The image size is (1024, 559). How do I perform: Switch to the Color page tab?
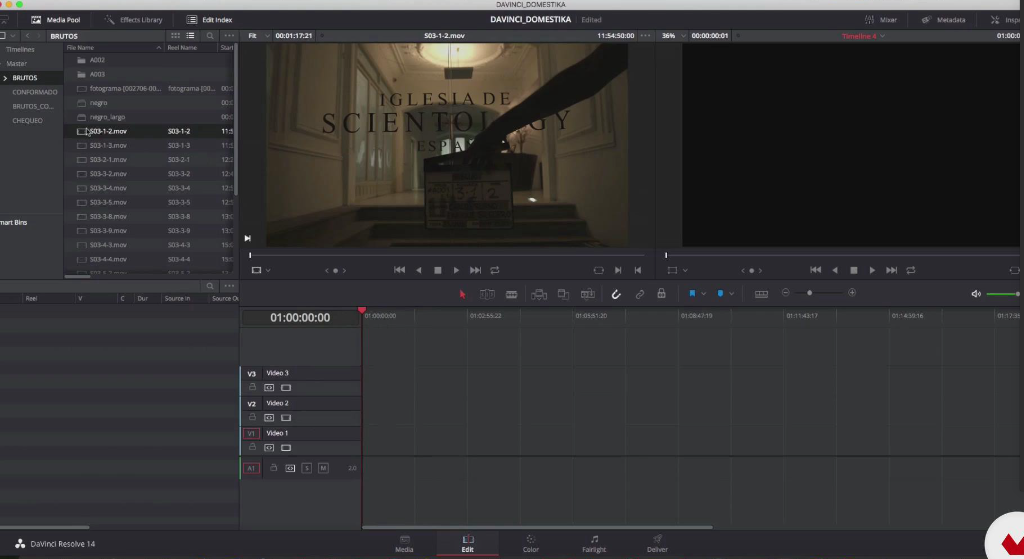tap(531, 543)
